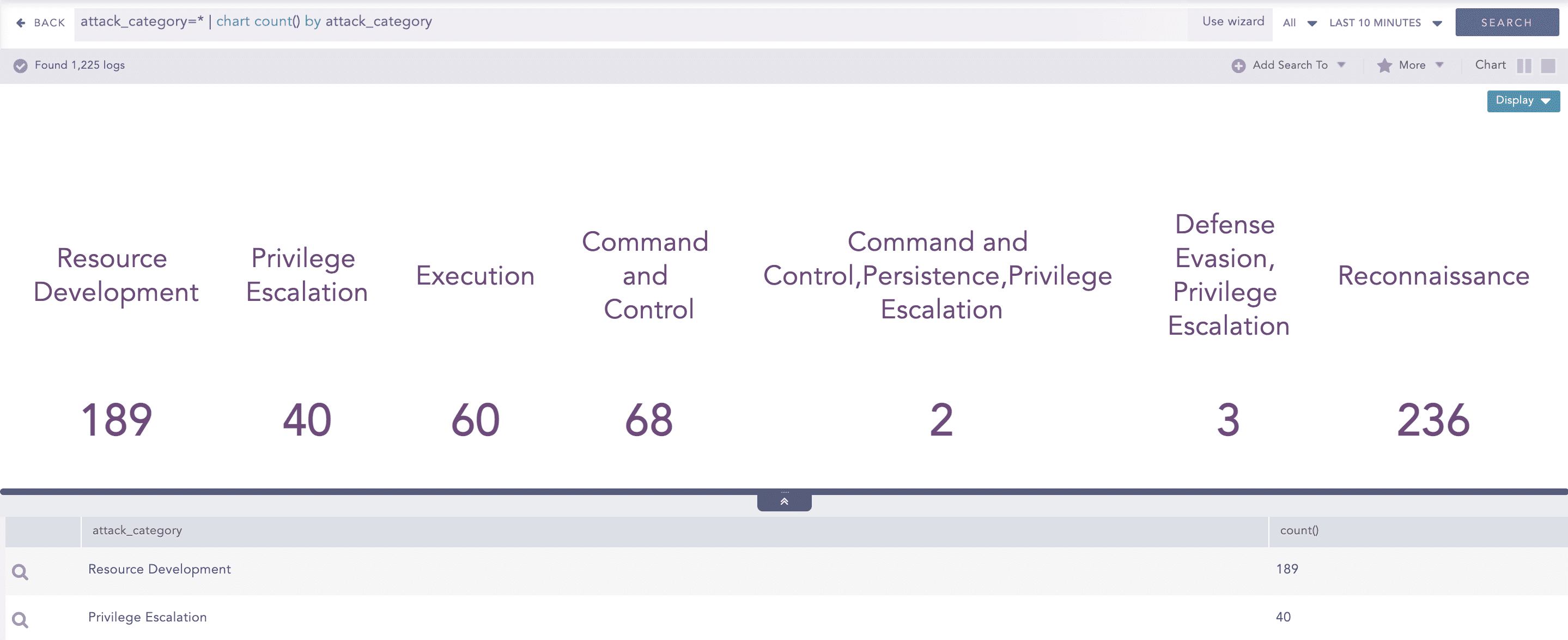The height and width of the screenshot is (640, 1568).
Task: Click the Add Search To plus icon
Action: 1238,66
